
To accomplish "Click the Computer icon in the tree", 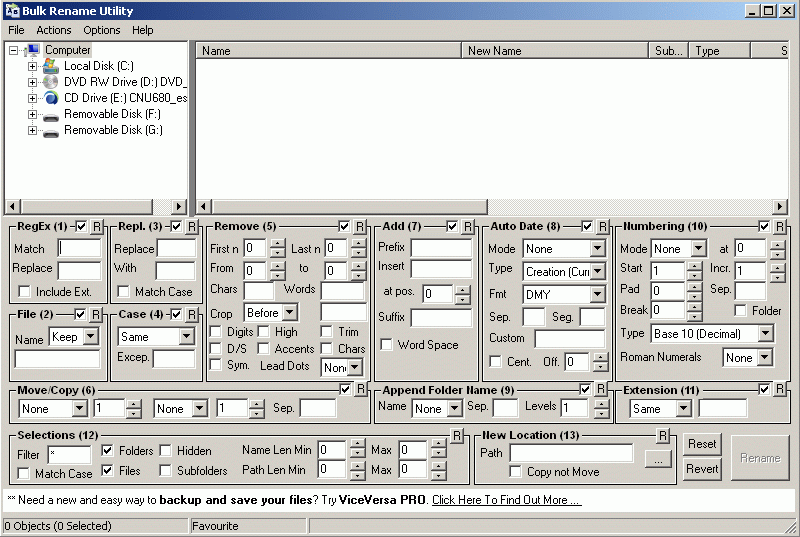I will [32, 50].
